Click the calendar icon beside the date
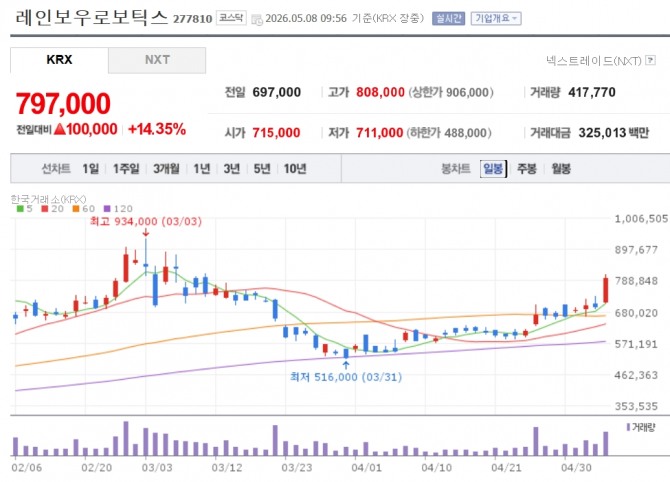670x482 pixels. (257, 20)
